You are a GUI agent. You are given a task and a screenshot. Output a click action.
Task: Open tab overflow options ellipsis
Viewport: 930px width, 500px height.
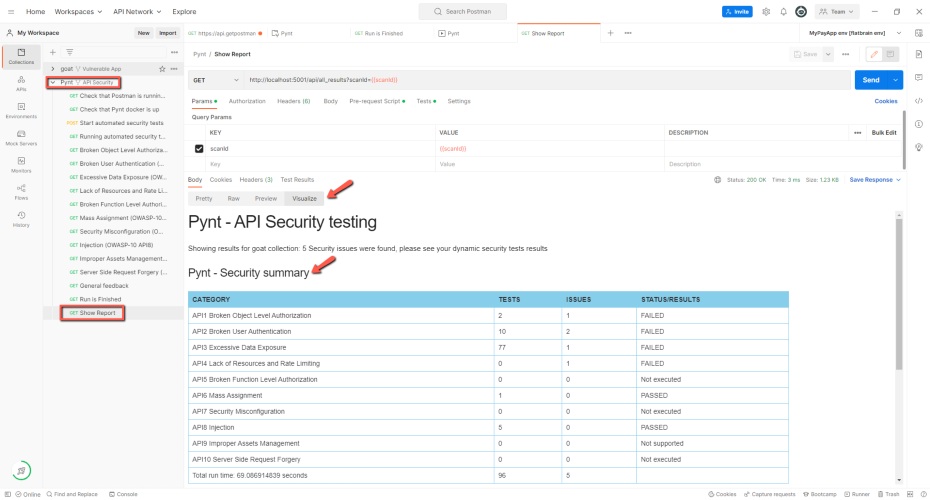628,33
